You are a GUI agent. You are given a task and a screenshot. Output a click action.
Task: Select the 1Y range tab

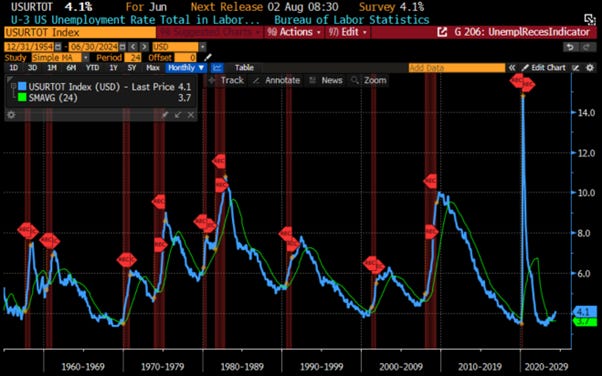[113, 68]
